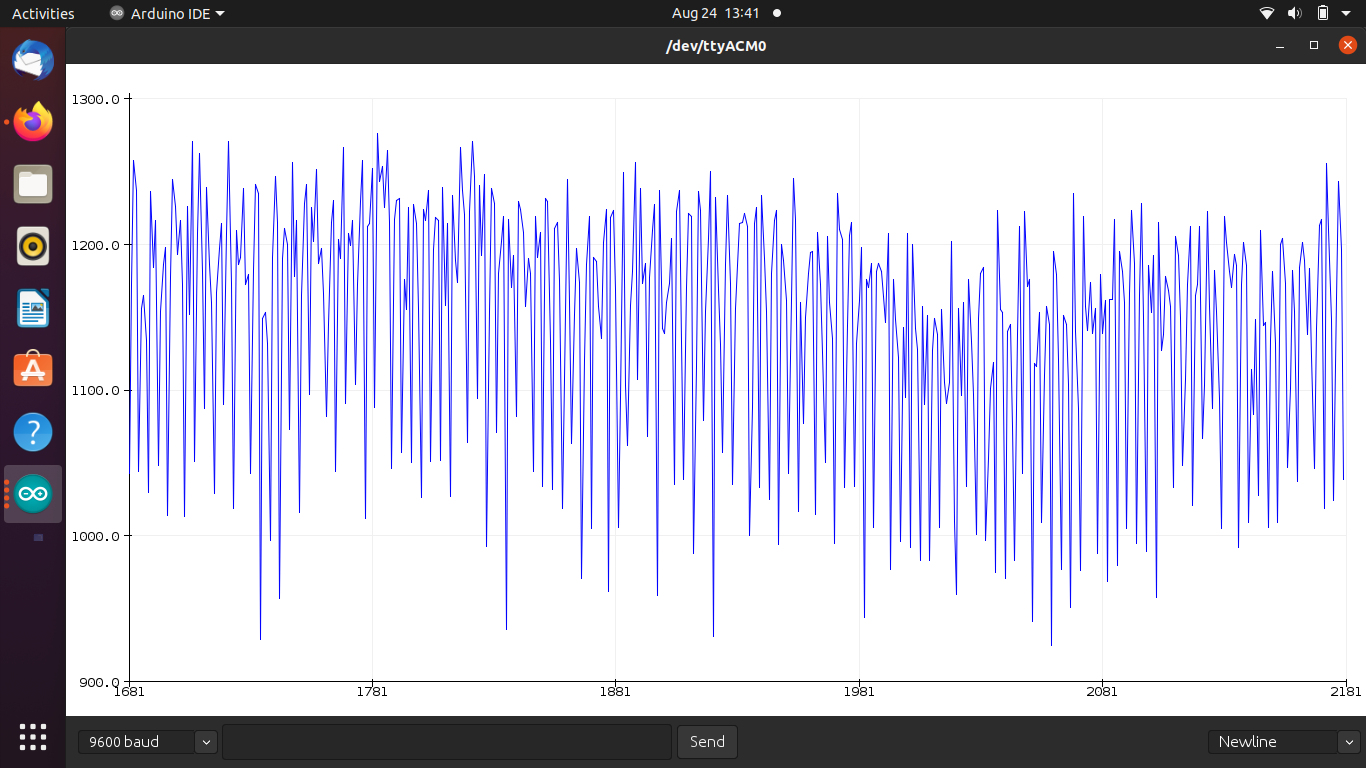This screenshot has height=768, width=1366.
Task: Open Ubuntu Software store icon
Action: (33, 370)
